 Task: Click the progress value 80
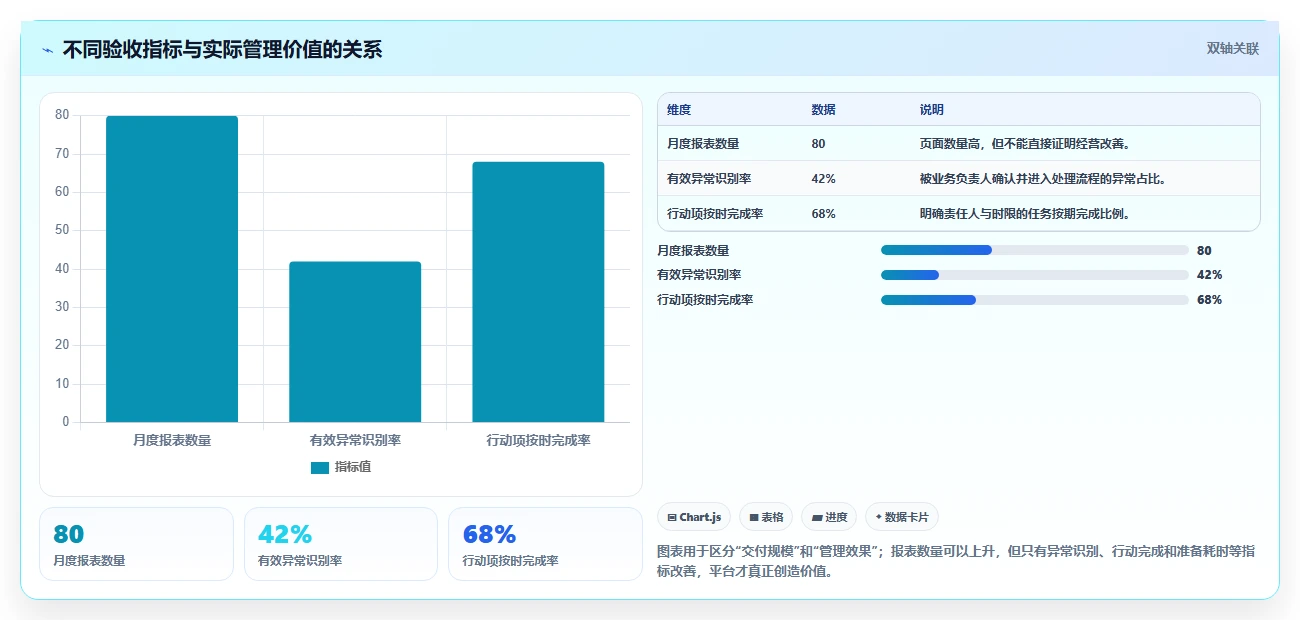1204,251
